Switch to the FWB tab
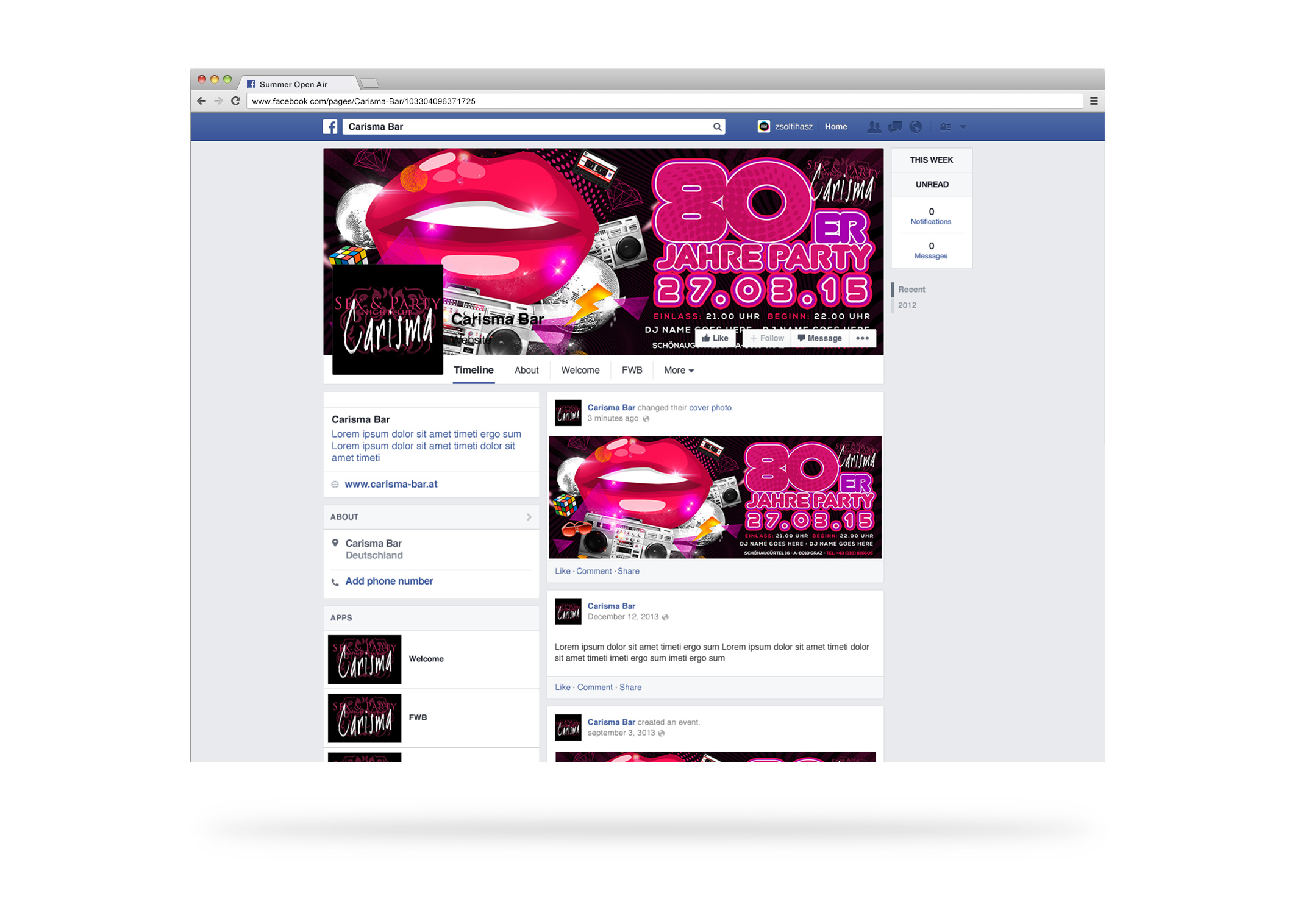This screenshot has height=924, width=1309. (632, 370)
